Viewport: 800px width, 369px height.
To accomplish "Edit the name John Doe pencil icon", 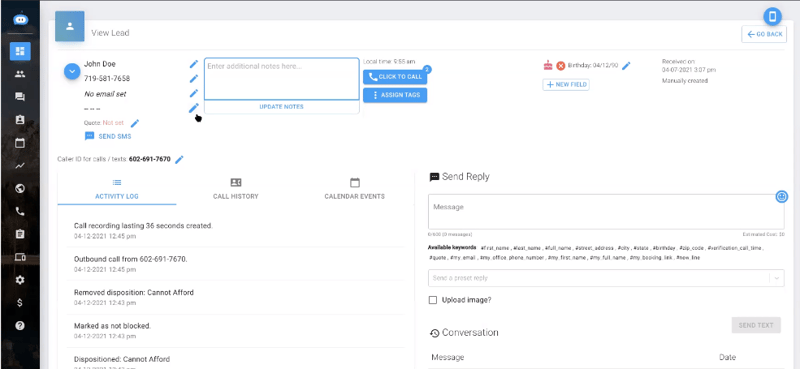I will pyautogui.click(x=193, y=64).
